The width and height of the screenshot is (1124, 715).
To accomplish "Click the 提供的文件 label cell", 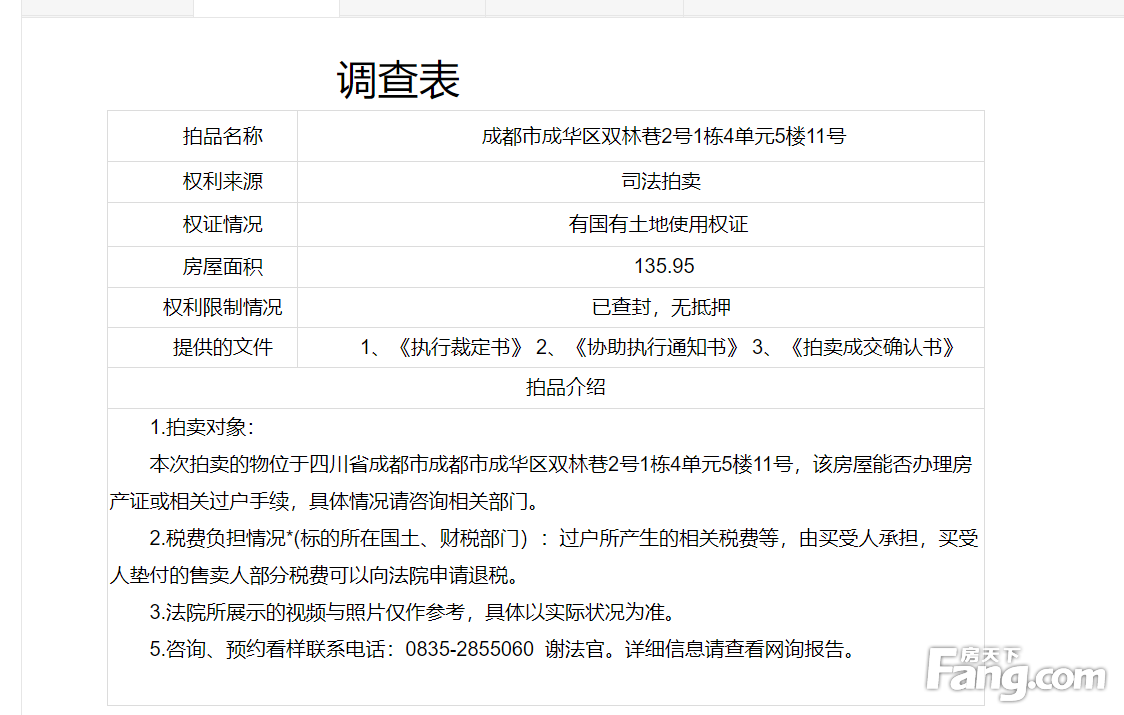I will pyautogui.click(x=222, y=348).
